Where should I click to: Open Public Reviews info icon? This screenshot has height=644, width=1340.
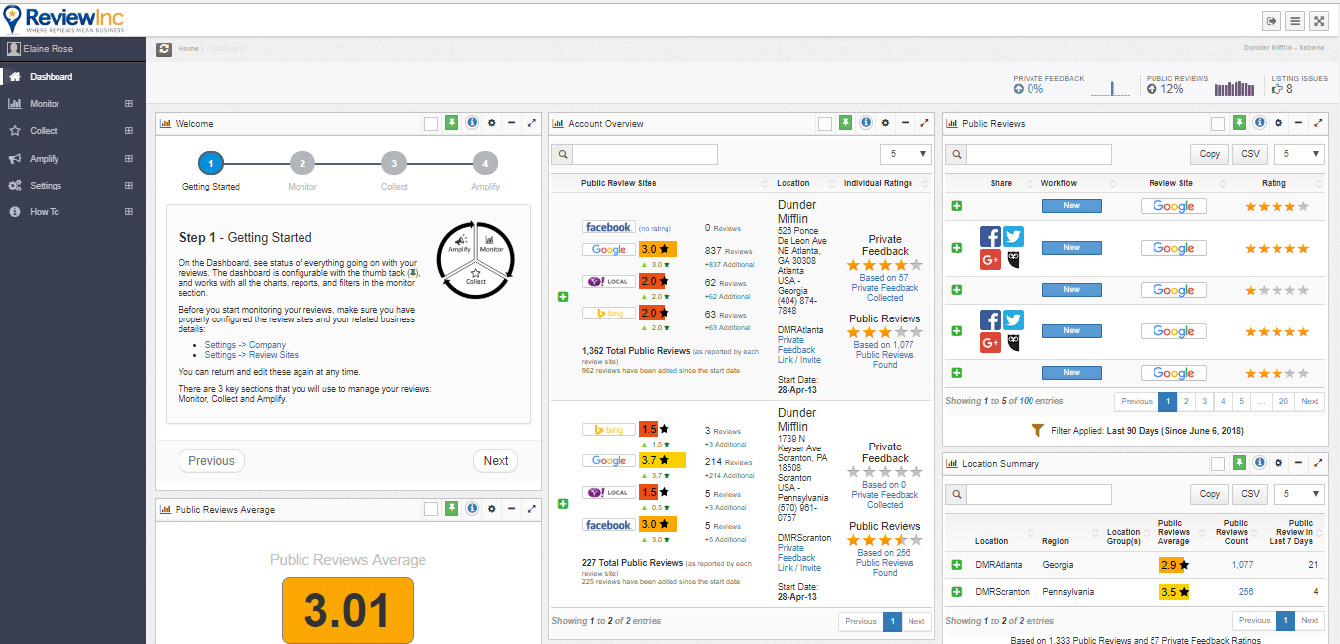click(x=1258, y=123)
